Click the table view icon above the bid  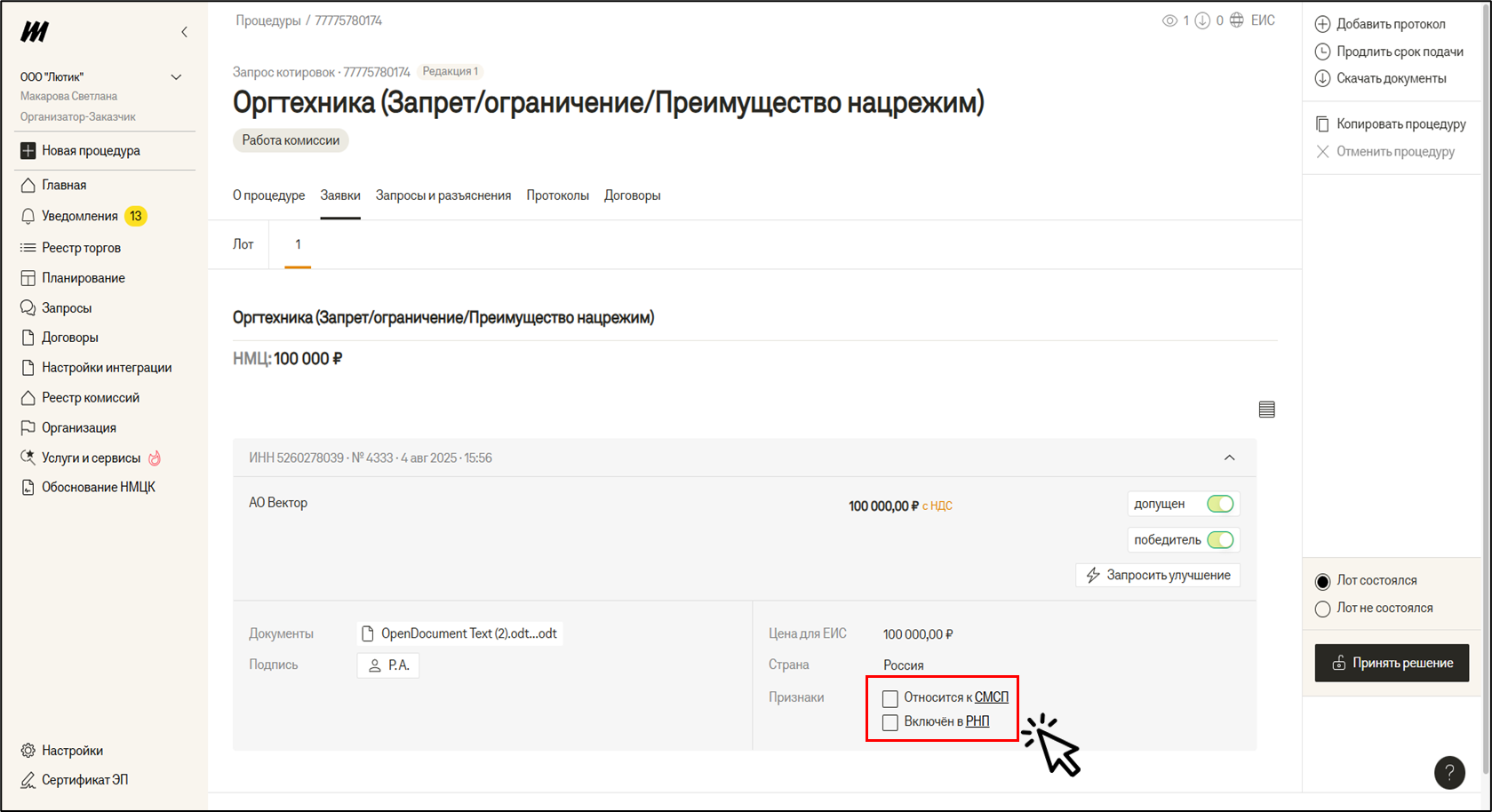(1266, 410)
